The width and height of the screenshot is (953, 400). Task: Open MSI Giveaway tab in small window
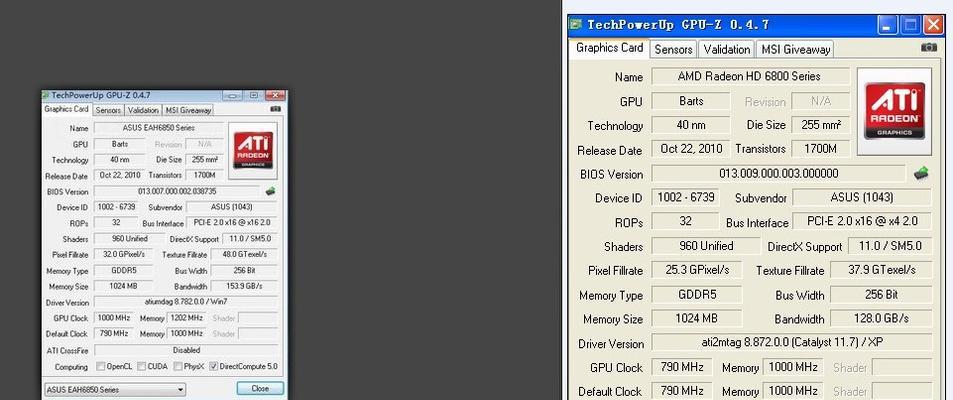point(188,110)
